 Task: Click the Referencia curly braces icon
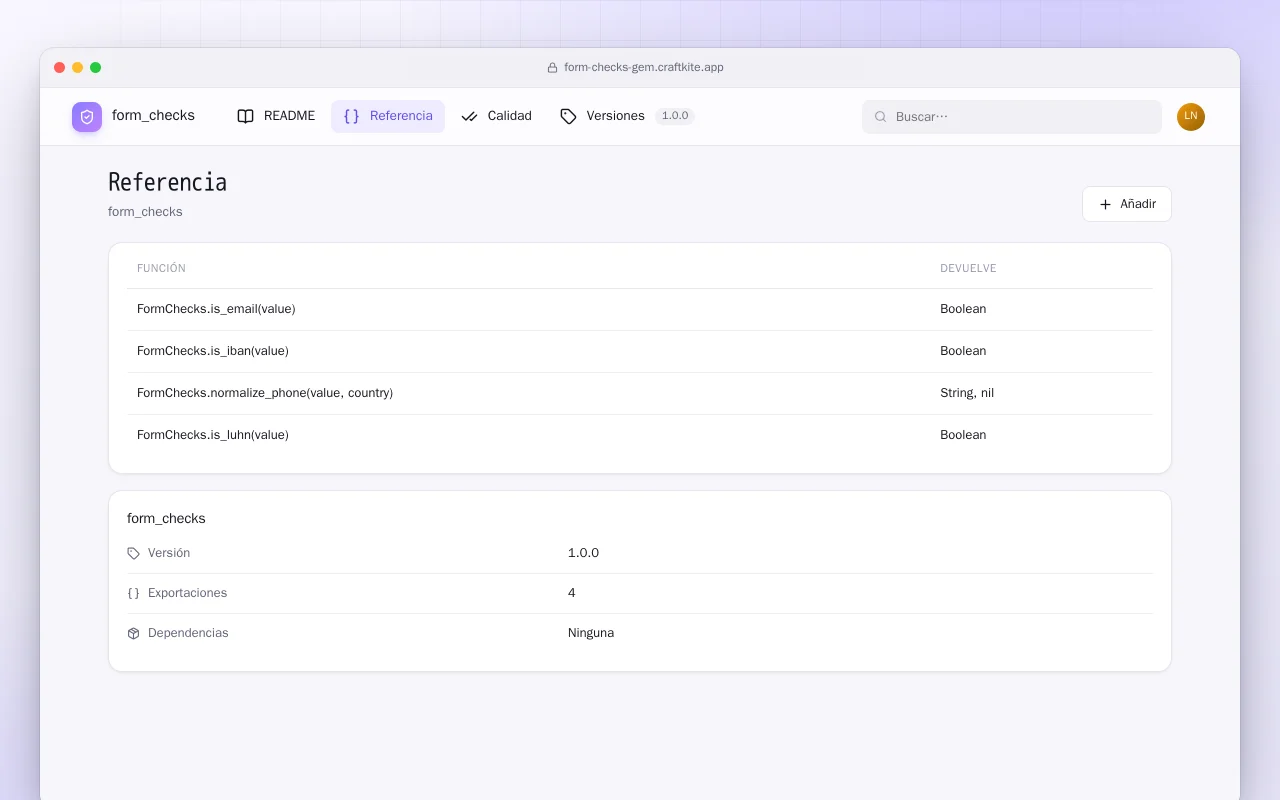pos(351,116)
